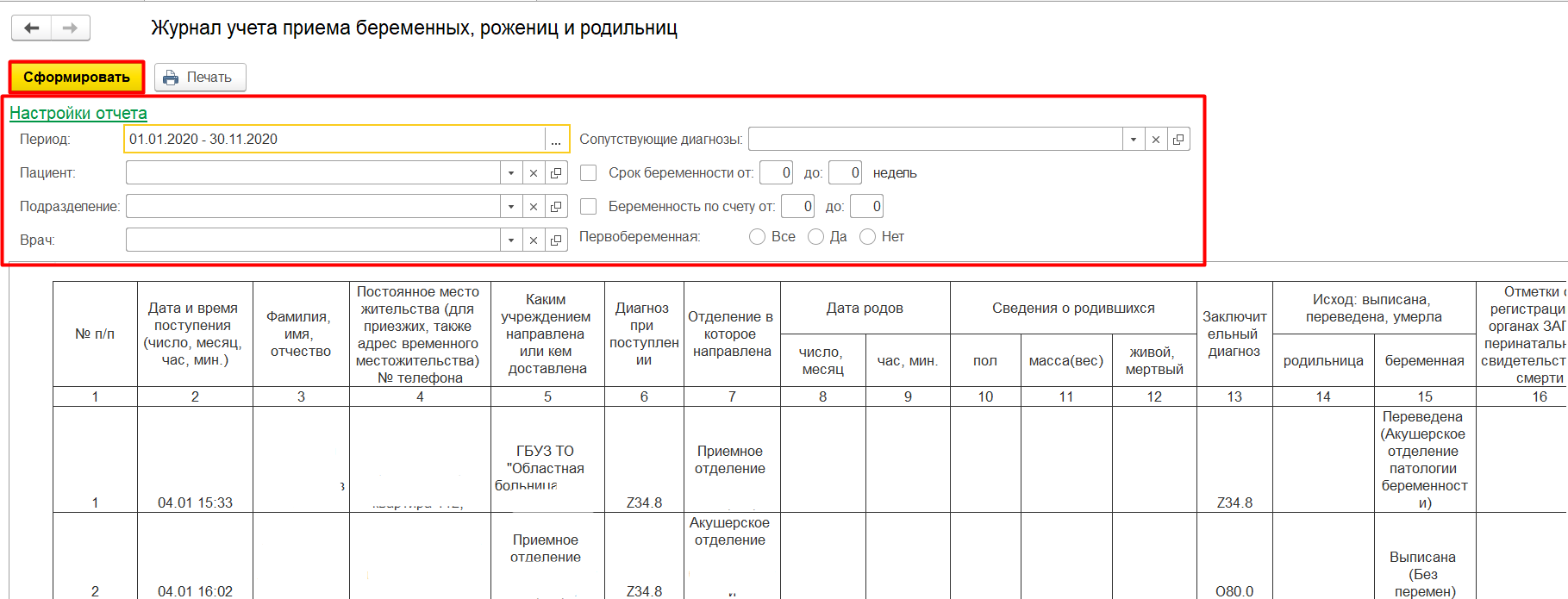Image resolution: width=1568 pixels, height=599 pixels.
Task: Enable the Беременность по счету checkbox
Action: click(x=589, y=207)
